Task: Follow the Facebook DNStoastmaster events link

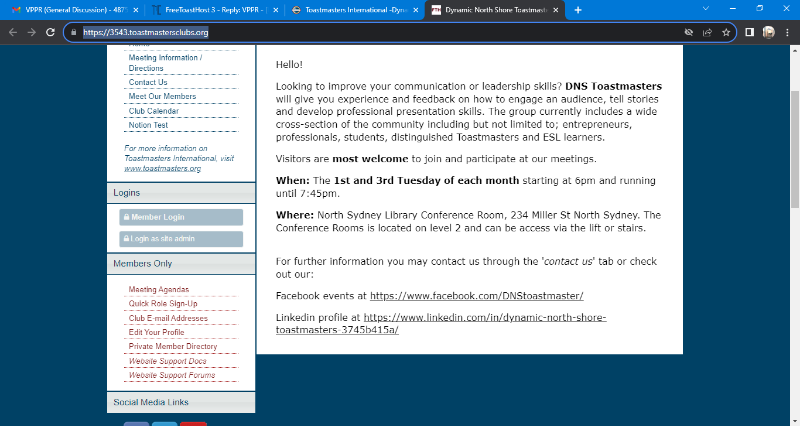Action: pyautogui.click(x=476, y=296)
